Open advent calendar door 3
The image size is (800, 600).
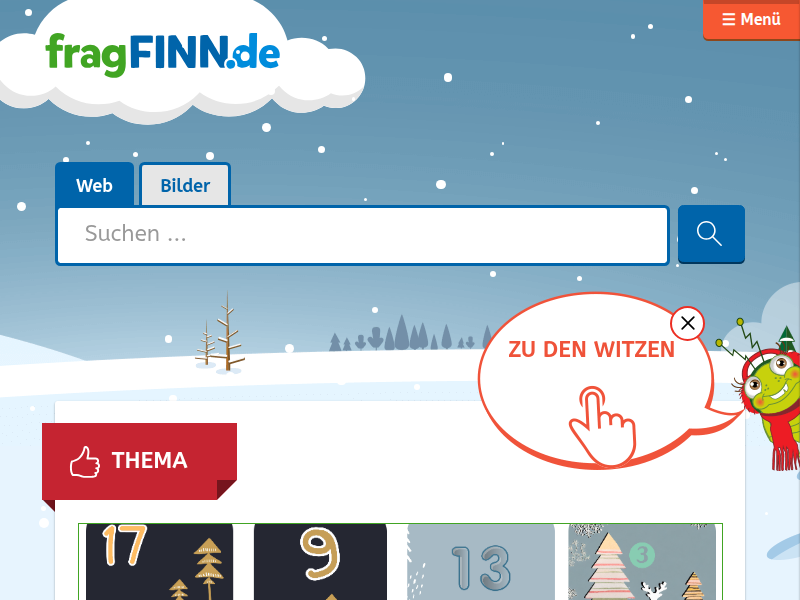pyautogui.click(x=642, y=562)
